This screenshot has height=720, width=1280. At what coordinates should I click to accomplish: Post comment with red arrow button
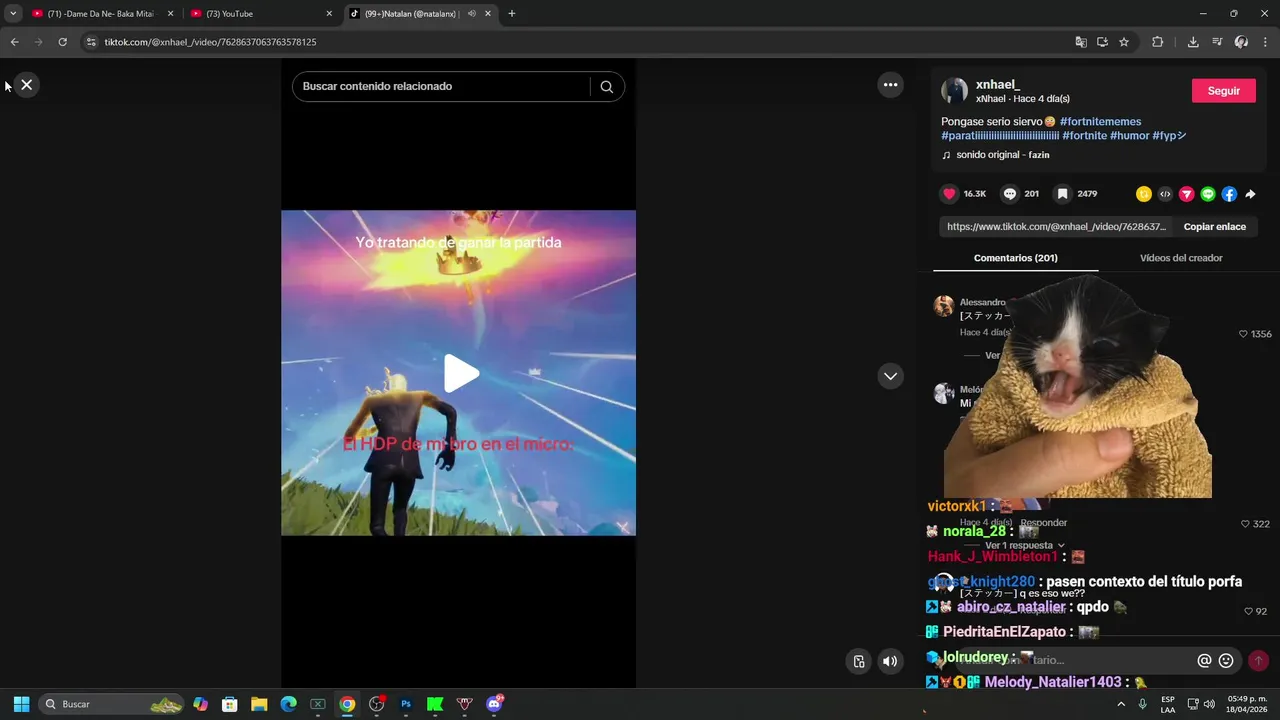(x=1258, y=661)
